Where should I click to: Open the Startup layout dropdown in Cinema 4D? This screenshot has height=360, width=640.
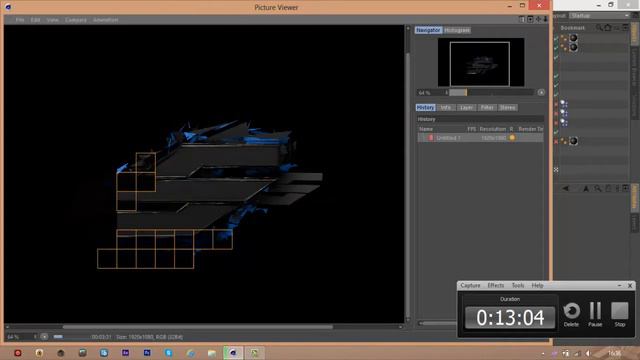599,16
